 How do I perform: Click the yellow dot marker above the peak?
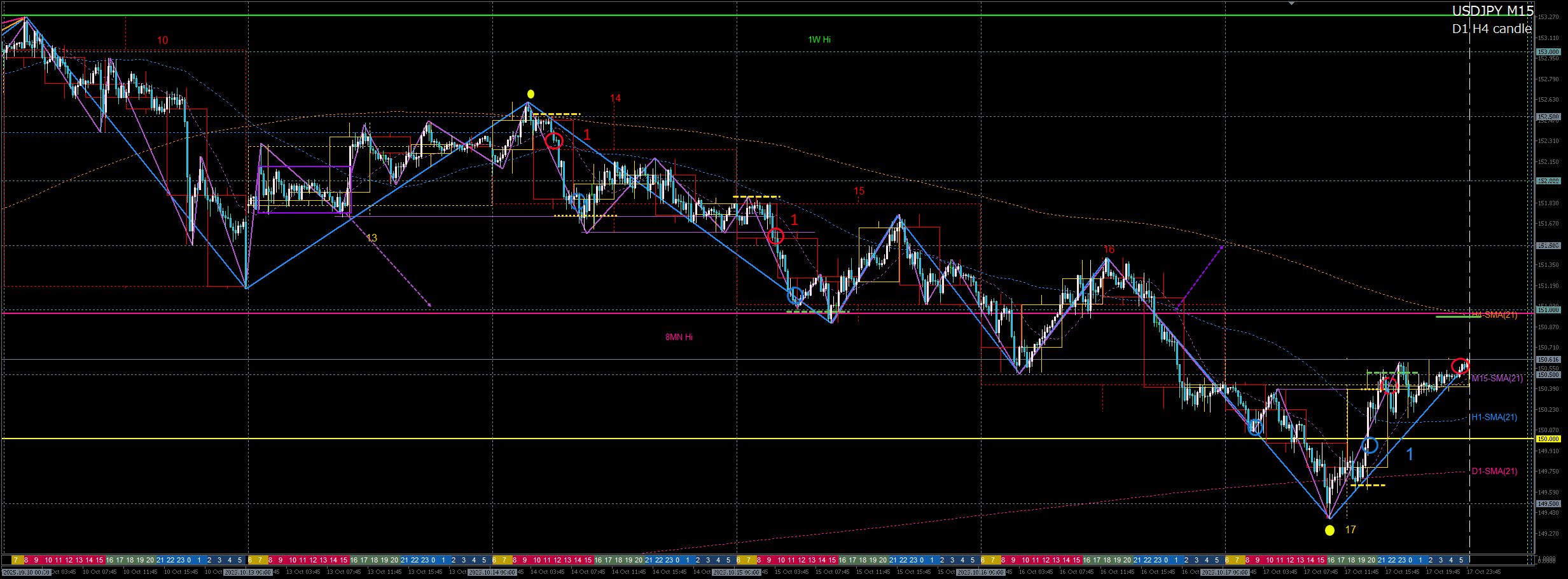coord(531,94)
